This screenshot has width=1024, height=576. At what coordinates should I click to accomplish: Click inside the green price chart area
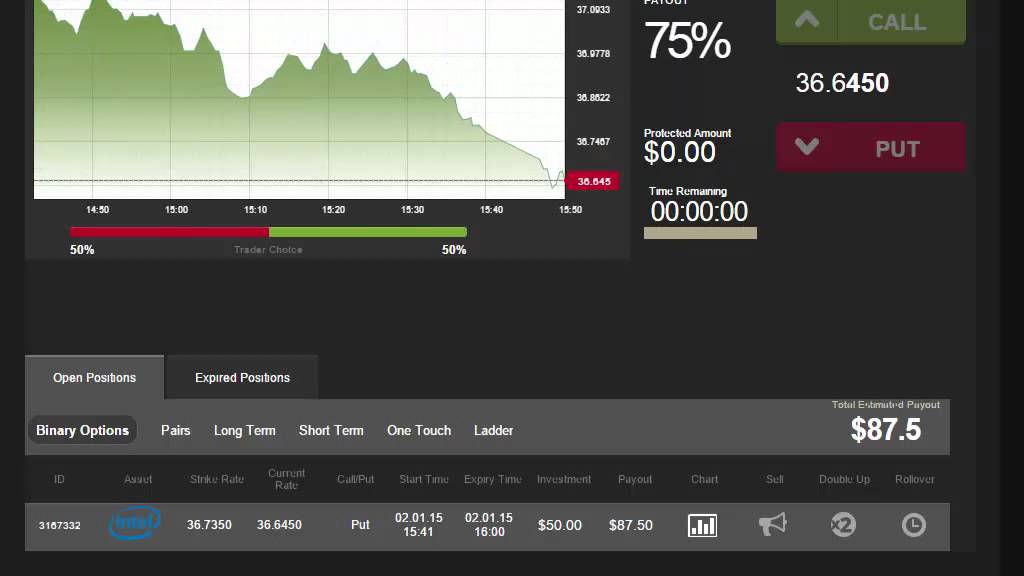coord(299,99)
